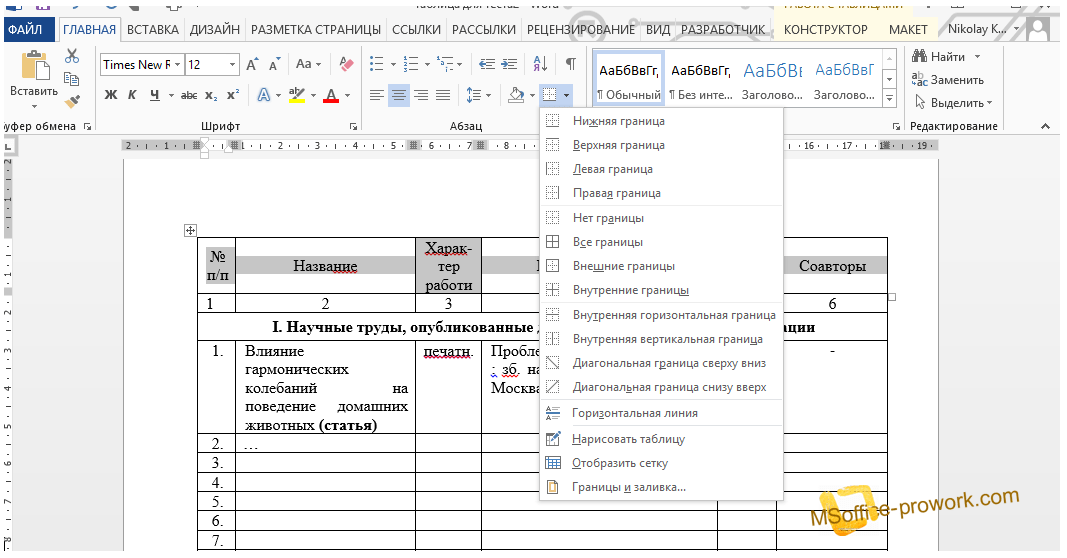Apply the 'Обычный' style thumbnail
Viewport: 1067px width, 558px height.
(629, 80)
